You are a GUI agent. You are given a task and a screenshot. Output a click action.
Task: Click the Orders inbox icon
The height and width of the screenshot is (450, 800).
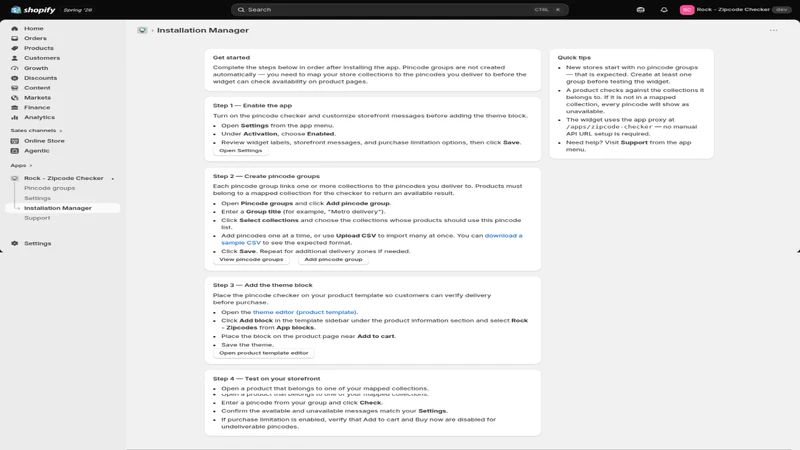(14, 38)
